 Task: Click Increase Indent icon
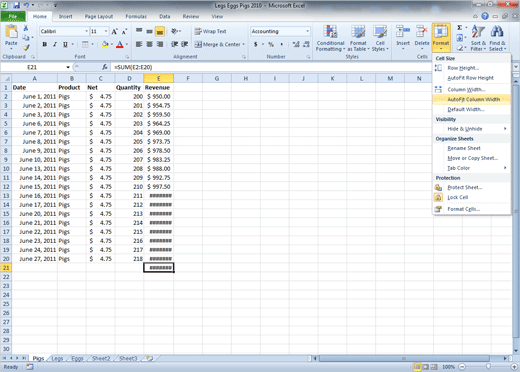(x=185, y=44)
